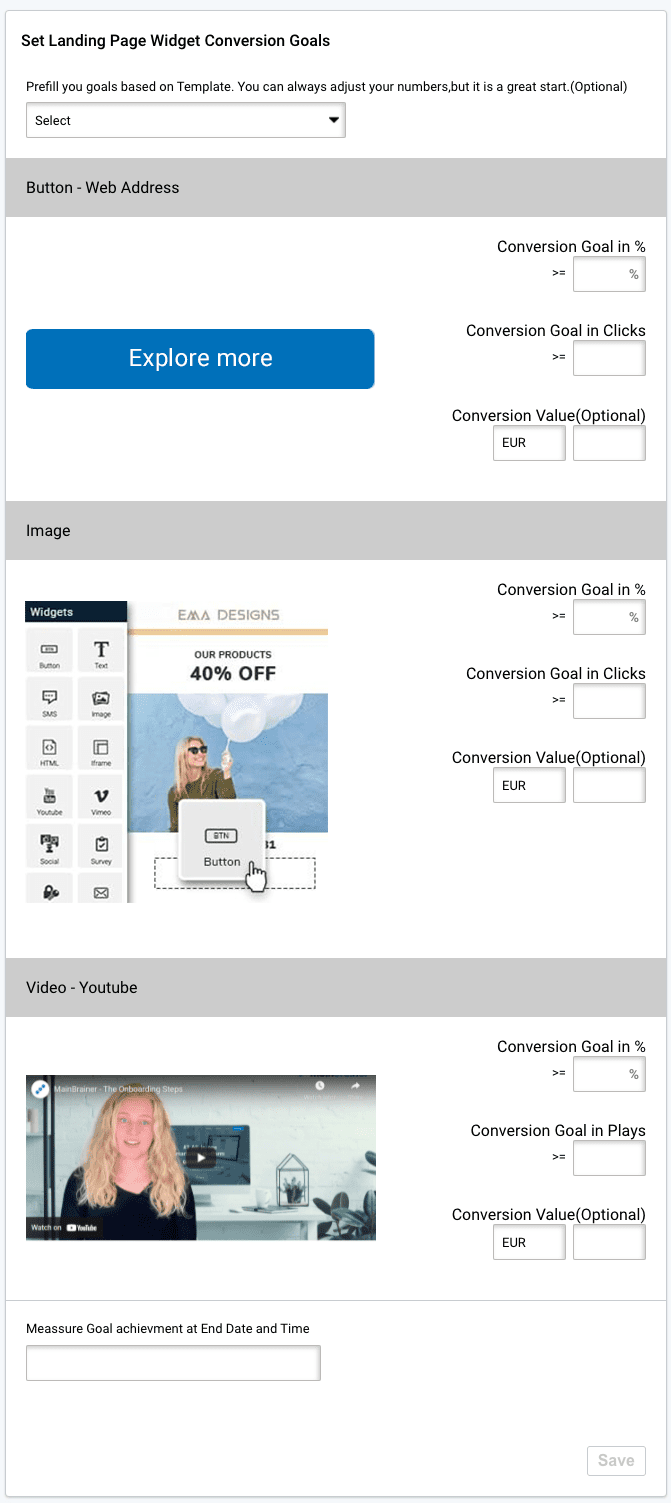Select the Social widget icon
671x1503 pixels.
pyautogui.click(x=48, y=845)
